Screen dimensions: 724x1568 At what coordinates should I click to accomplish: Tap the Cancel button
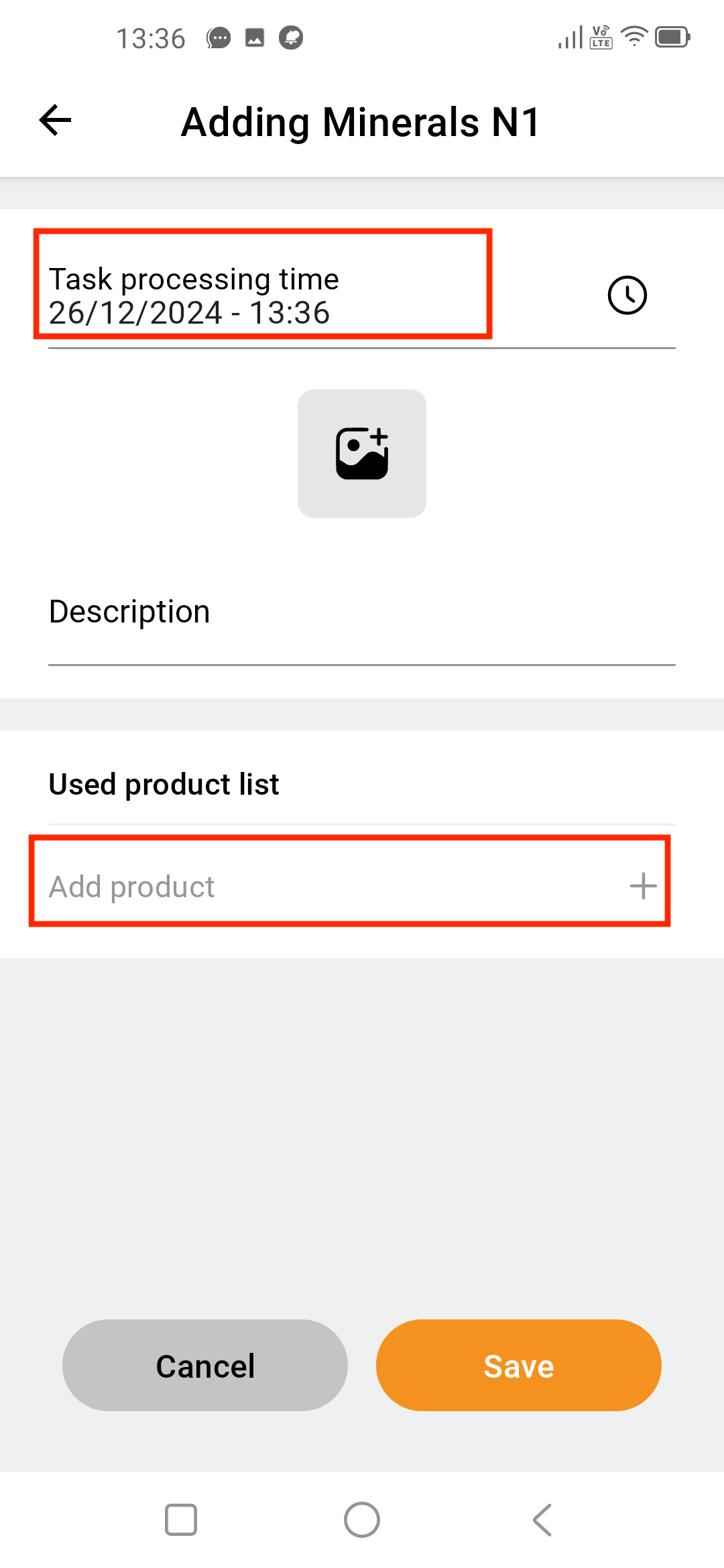click(205, 1366)
